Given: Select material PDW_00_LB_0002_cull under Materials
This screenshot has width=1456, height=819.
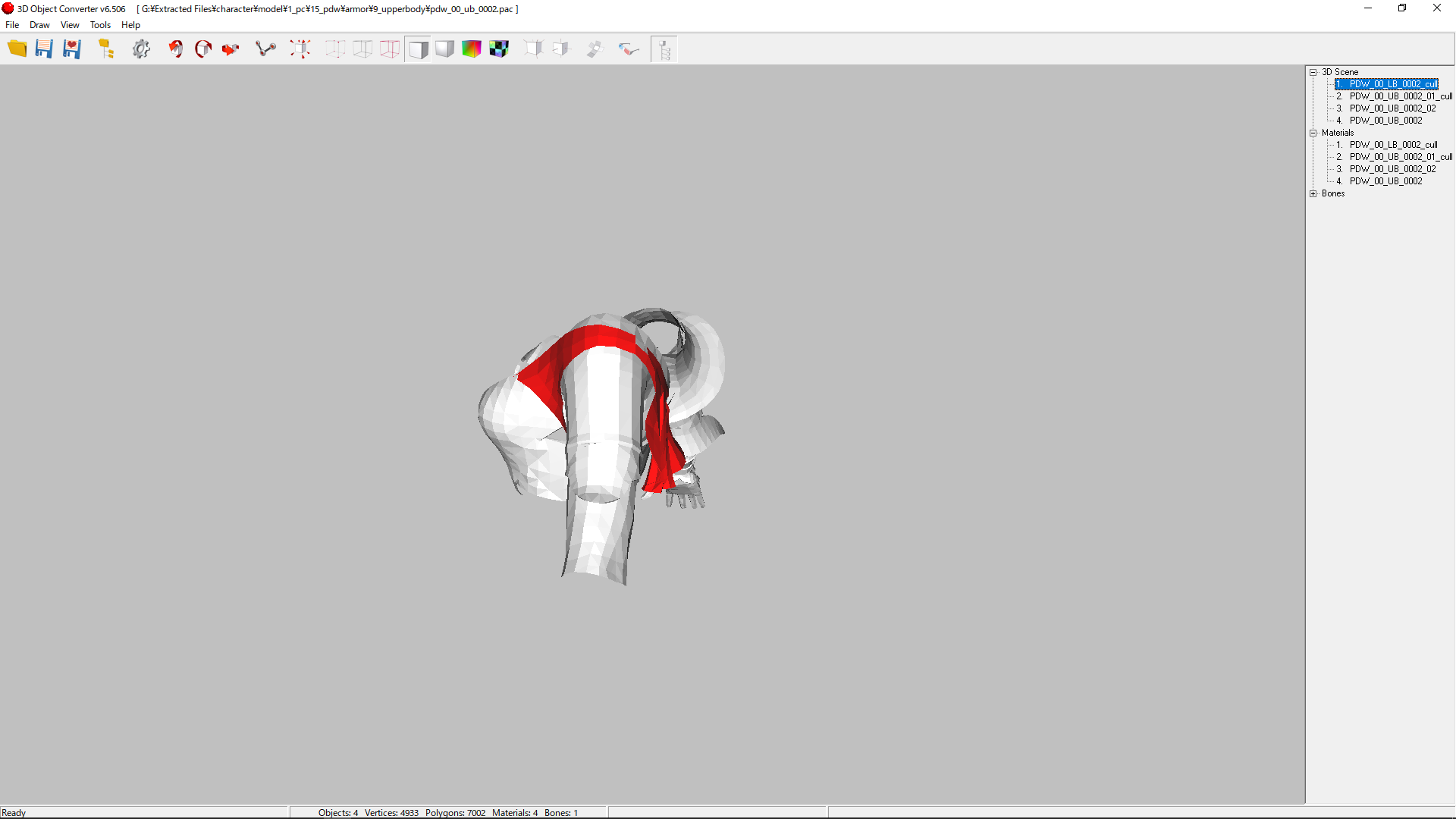Looking at the screenshot, I should pos(1393,145).
